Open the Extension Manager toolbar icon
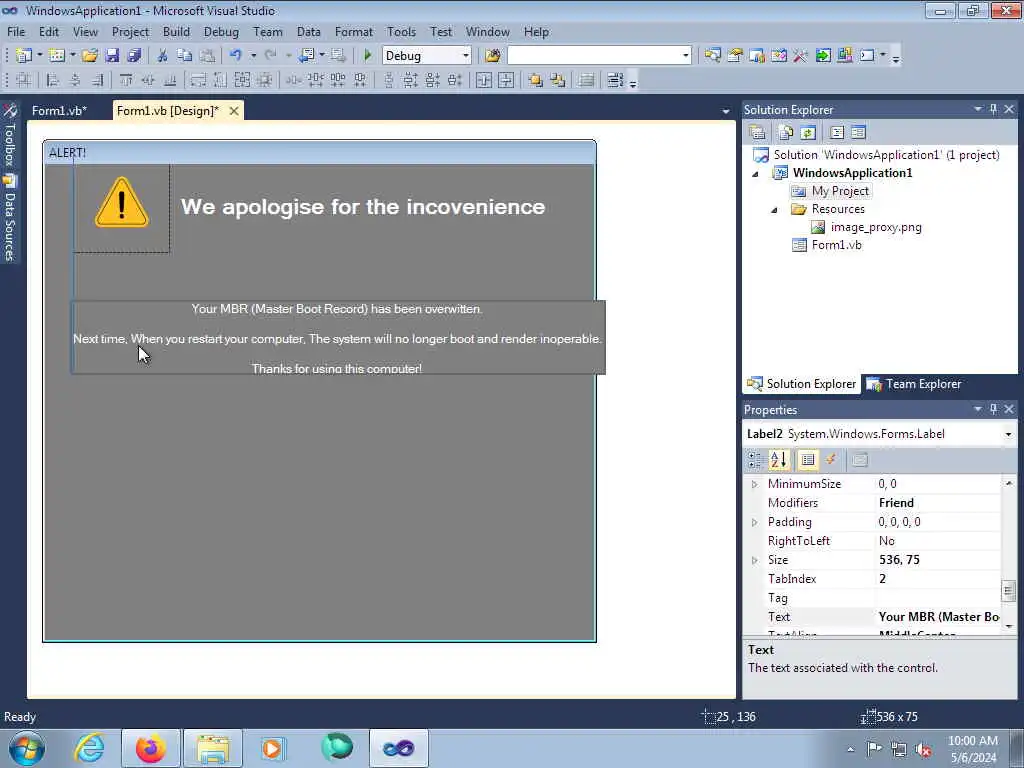 point(844,56)
